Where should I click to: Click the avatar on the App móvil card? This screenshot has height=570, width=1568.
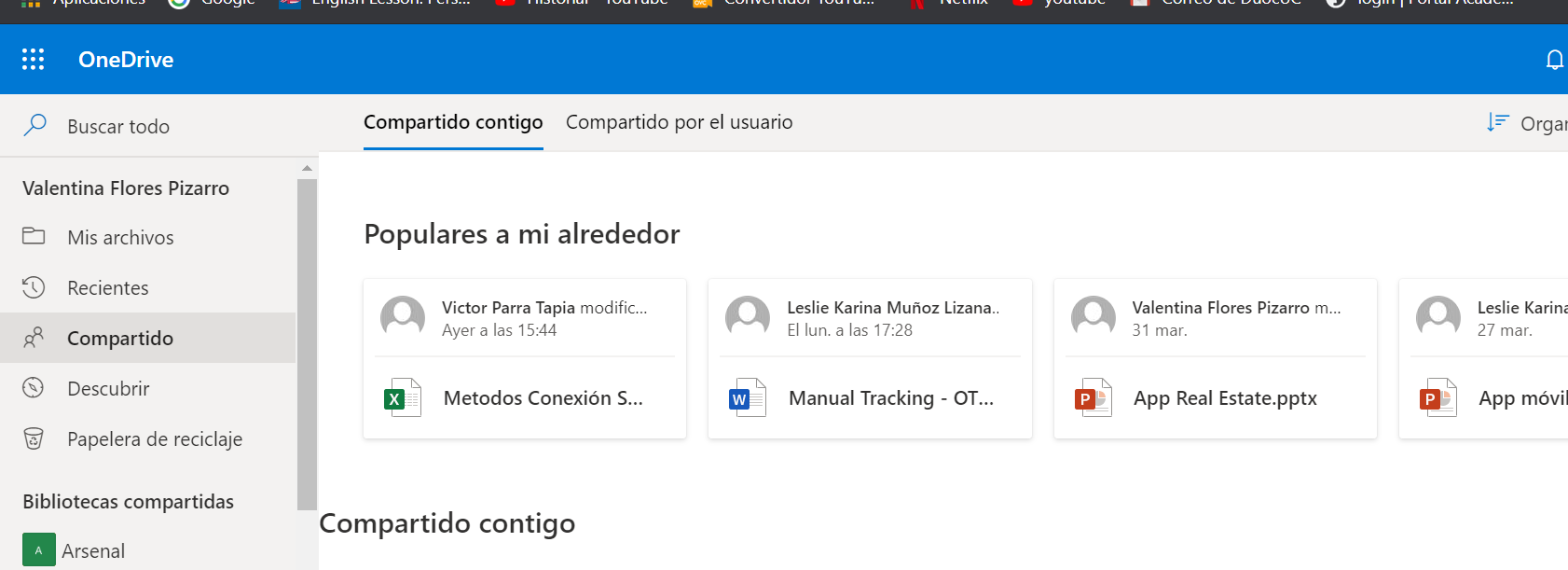[1438, 318]
